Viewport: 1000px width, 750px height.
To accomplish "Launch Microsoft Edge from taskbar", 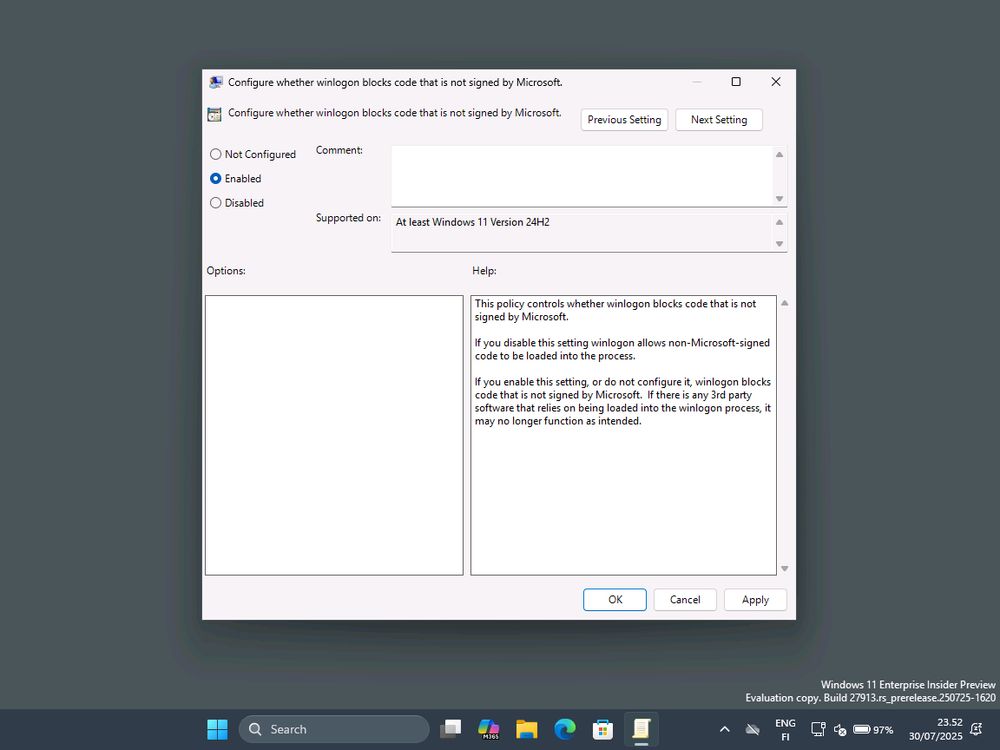I will coord(564,729).
